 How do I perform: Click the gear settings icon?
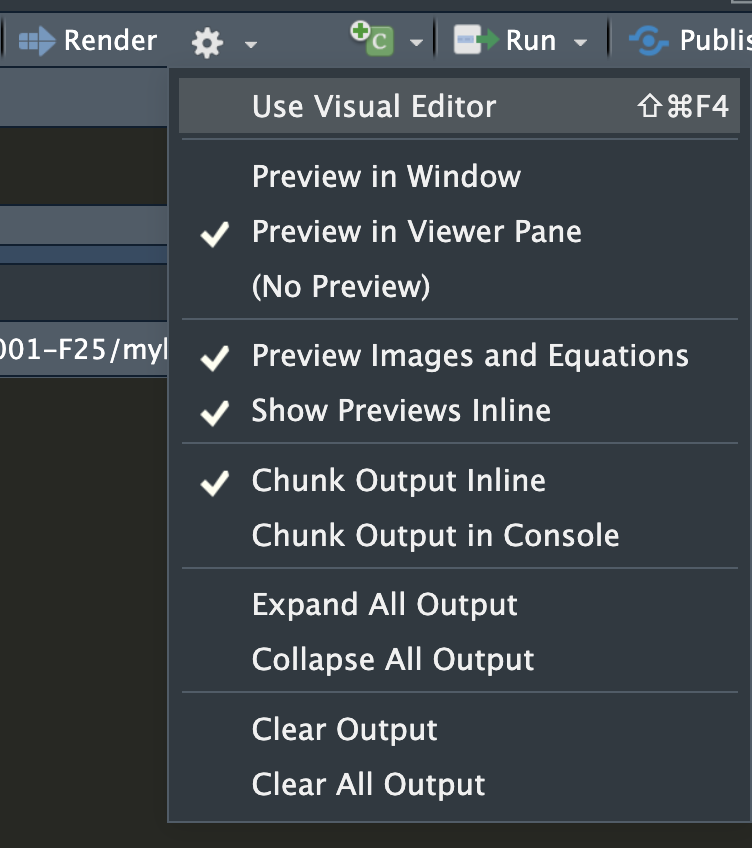(207, 42)
